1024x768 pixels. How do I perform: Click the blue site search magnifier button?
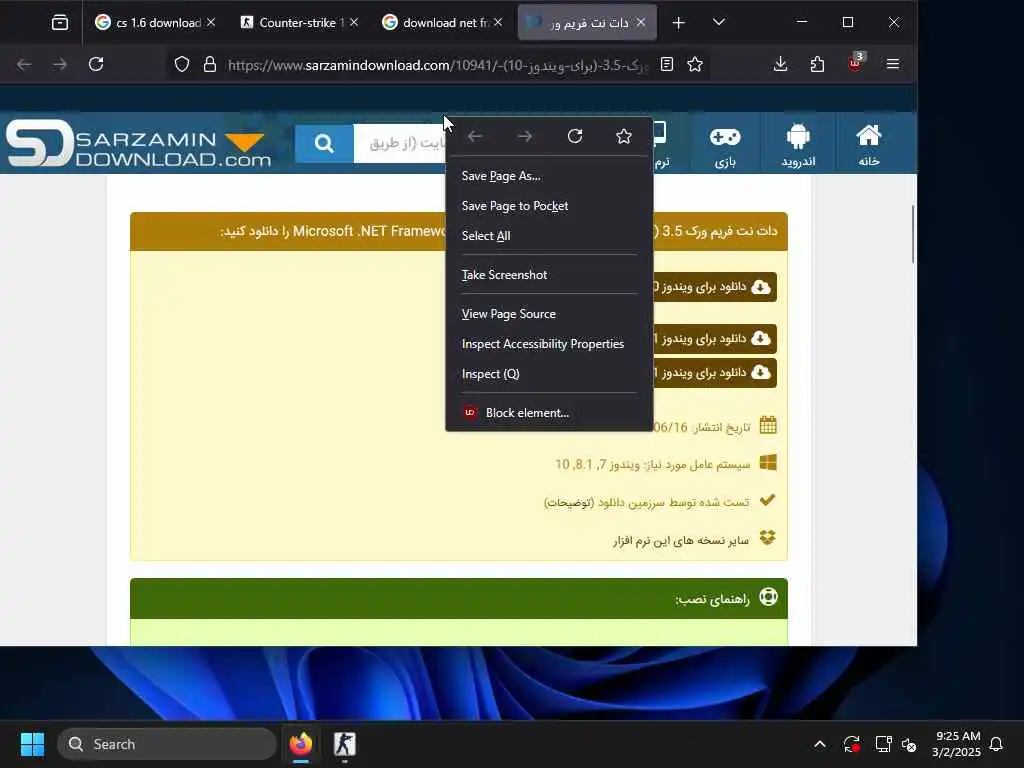324,143
